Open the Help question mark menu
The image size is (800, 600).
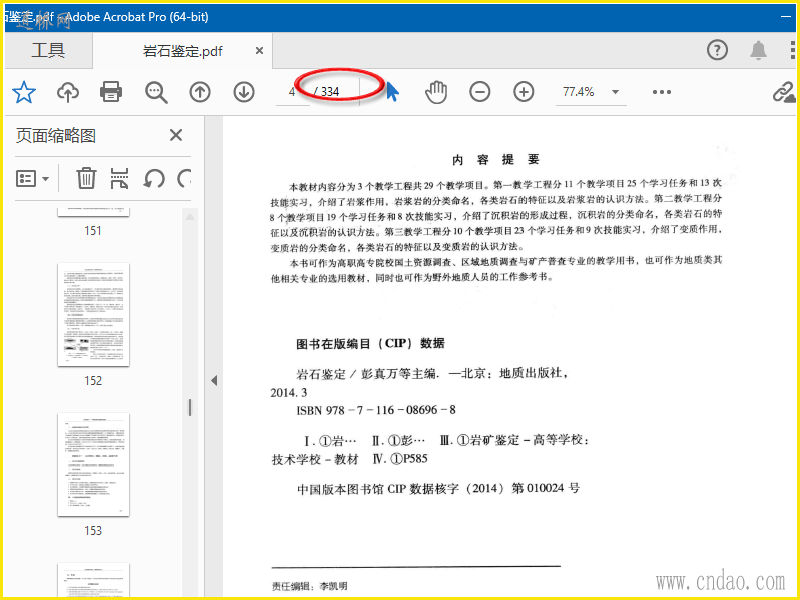(717, 50)
